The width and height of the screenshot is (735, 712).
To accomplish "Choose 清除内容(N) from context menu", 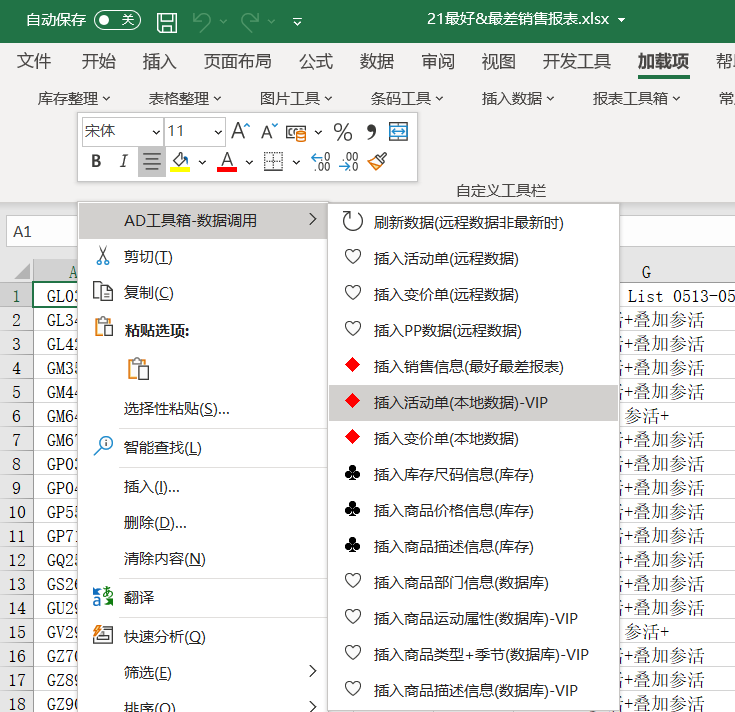I will [203, 559].
